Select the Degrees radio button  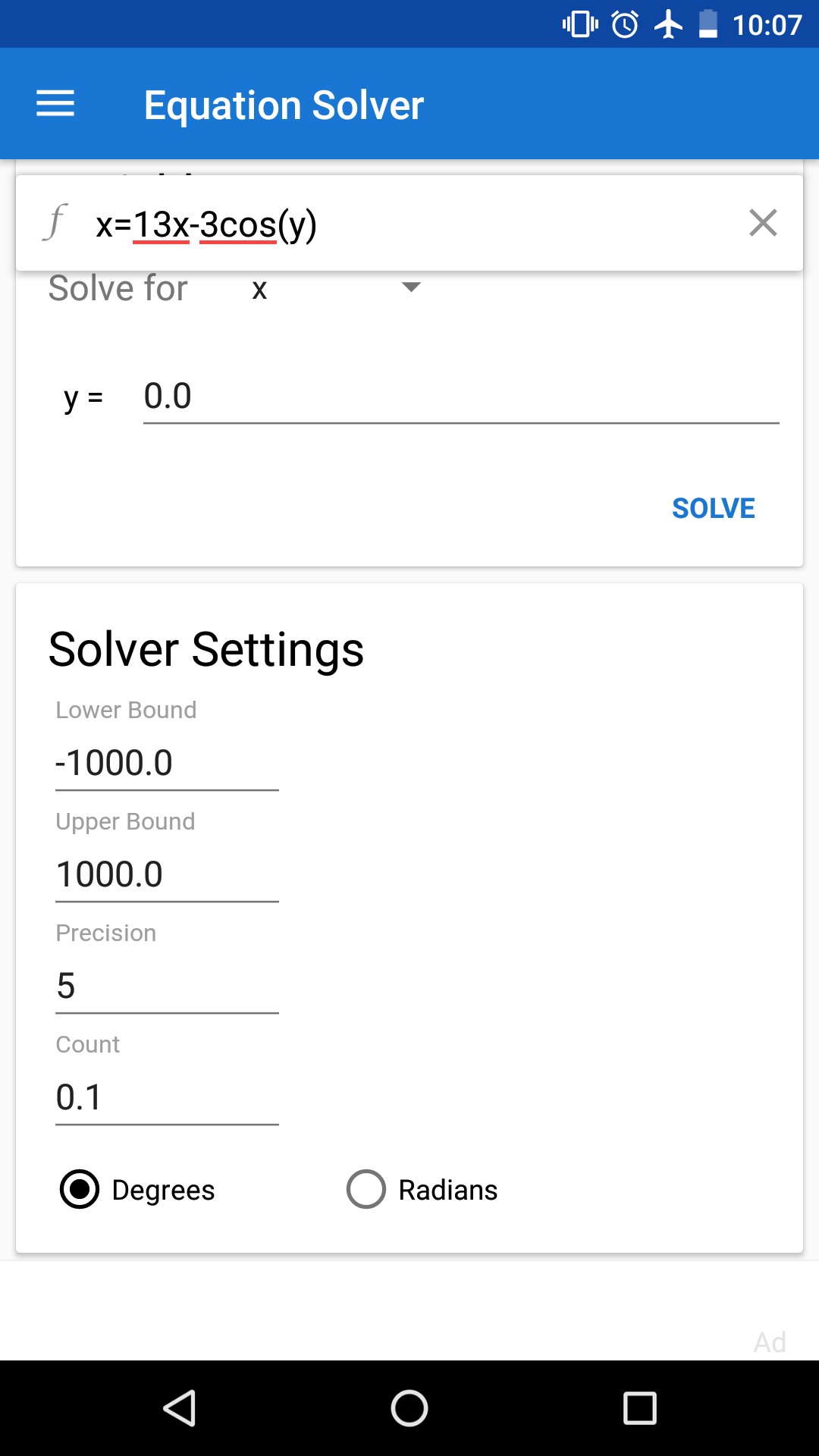(80, 1189)
